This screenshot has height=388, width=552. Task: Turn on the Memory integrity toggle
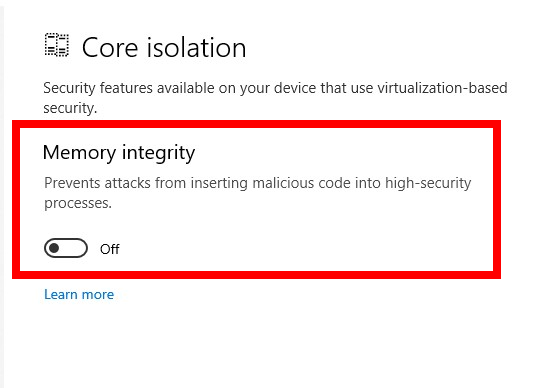pos(66,248)
